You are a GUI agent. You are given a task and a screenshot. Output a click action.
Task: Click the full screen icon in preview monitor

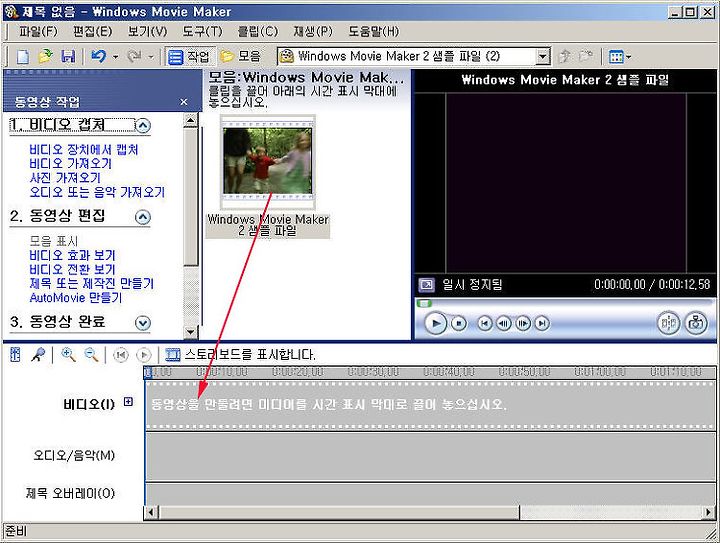pyautogui.click(x=426, y=285)
